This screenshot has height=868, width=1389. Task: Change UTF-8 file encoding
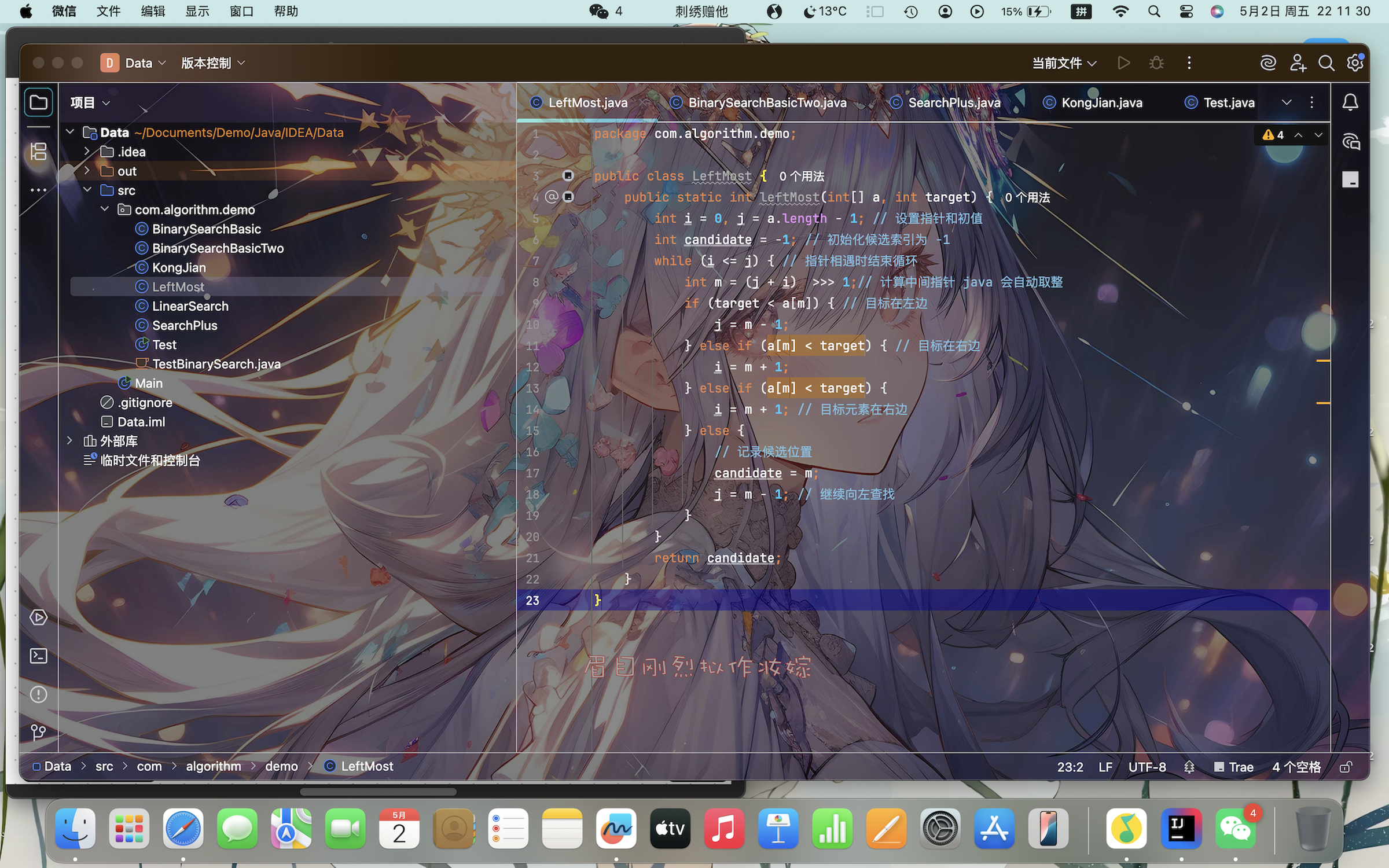click(1147, 767)
